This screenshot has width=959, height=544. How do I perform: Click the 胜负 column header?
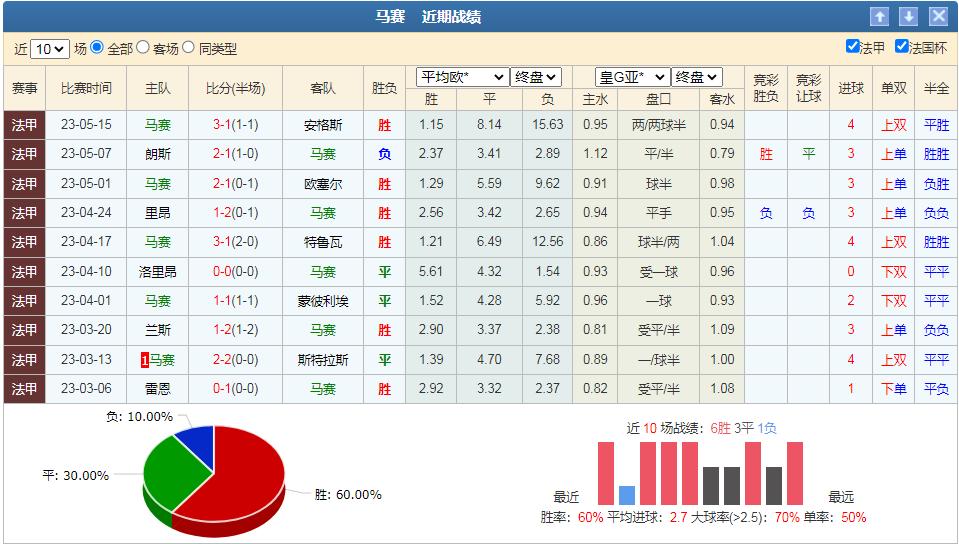pyautogui.click(x=384, y=88)
